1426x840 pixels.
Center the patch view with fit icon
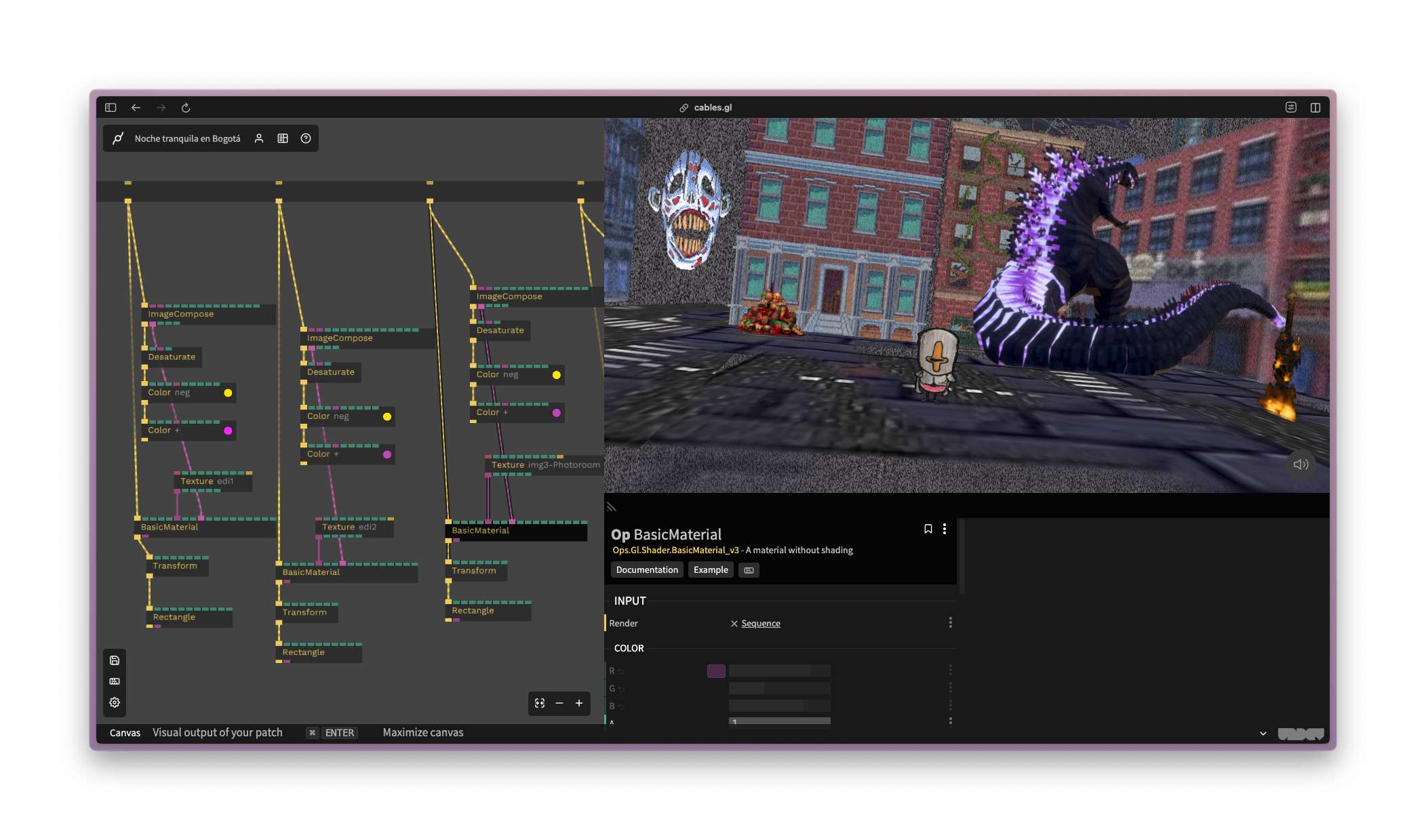click(x=540, y=703)
